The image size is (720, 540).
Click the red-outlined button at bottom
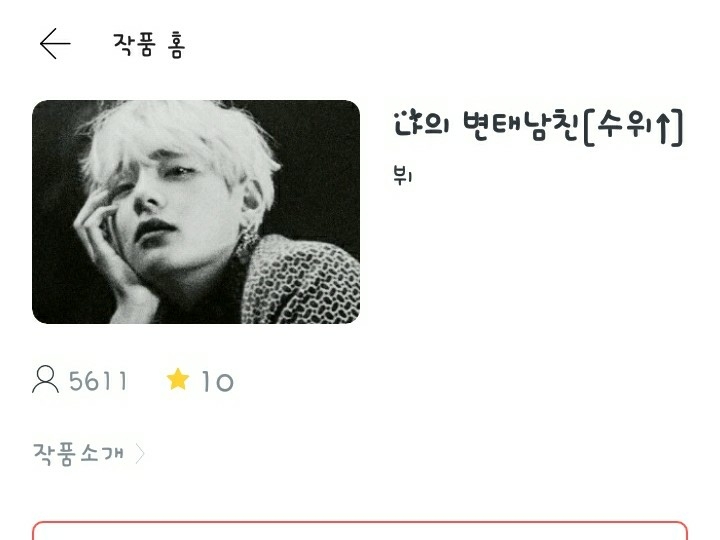[x=360, y=530]
